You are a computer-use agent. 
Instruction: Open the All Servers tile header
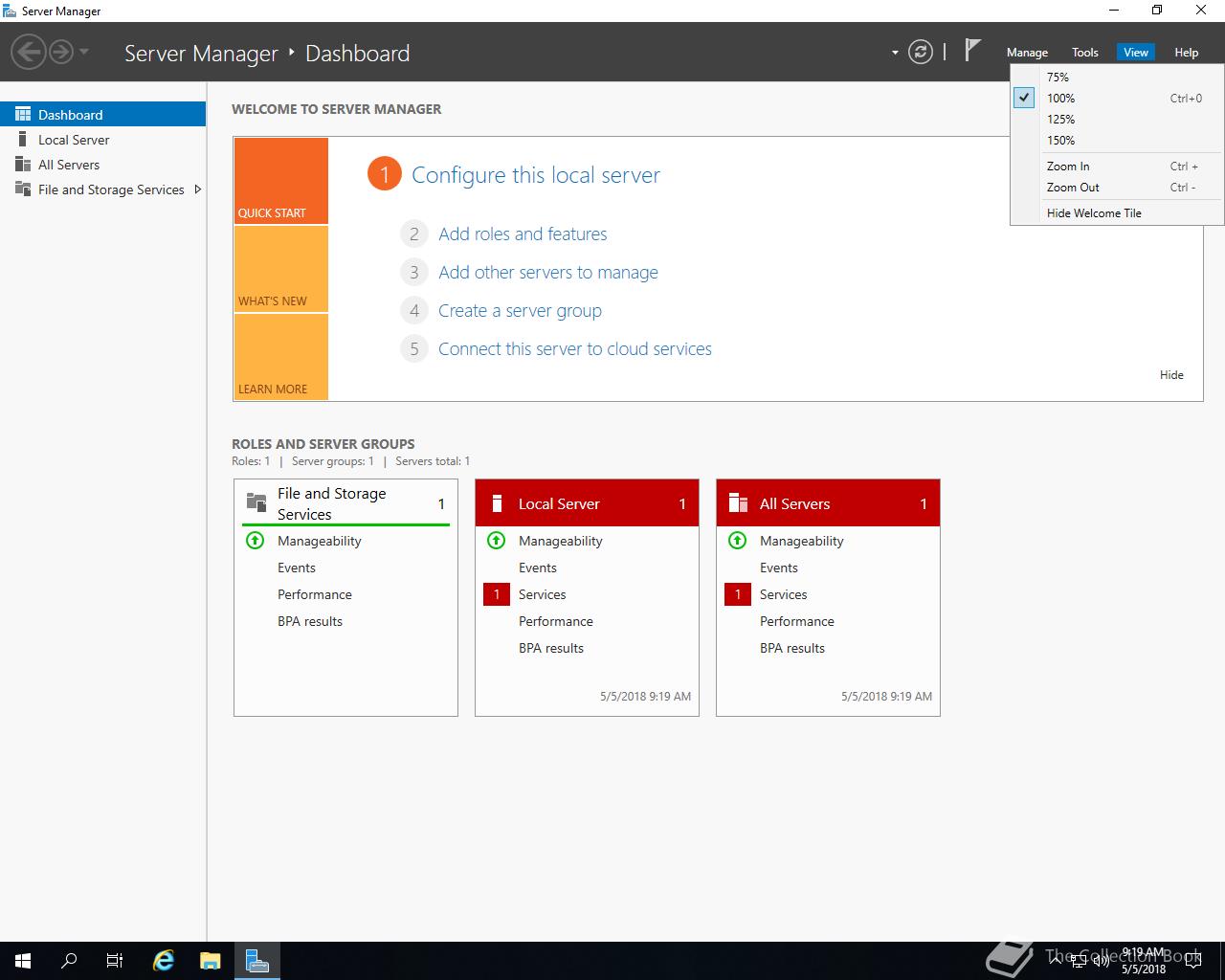(x=828, y=503)
